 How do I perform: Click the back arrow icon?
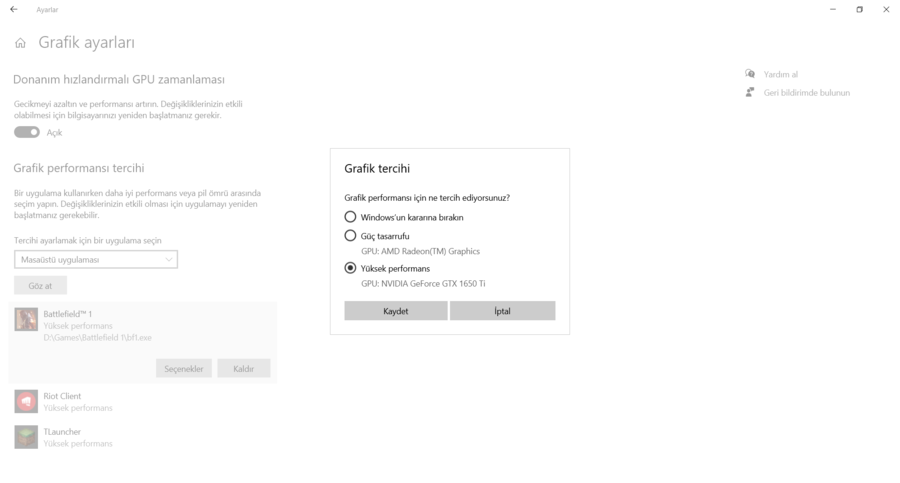pyautogui.click(x=13, y=9)
